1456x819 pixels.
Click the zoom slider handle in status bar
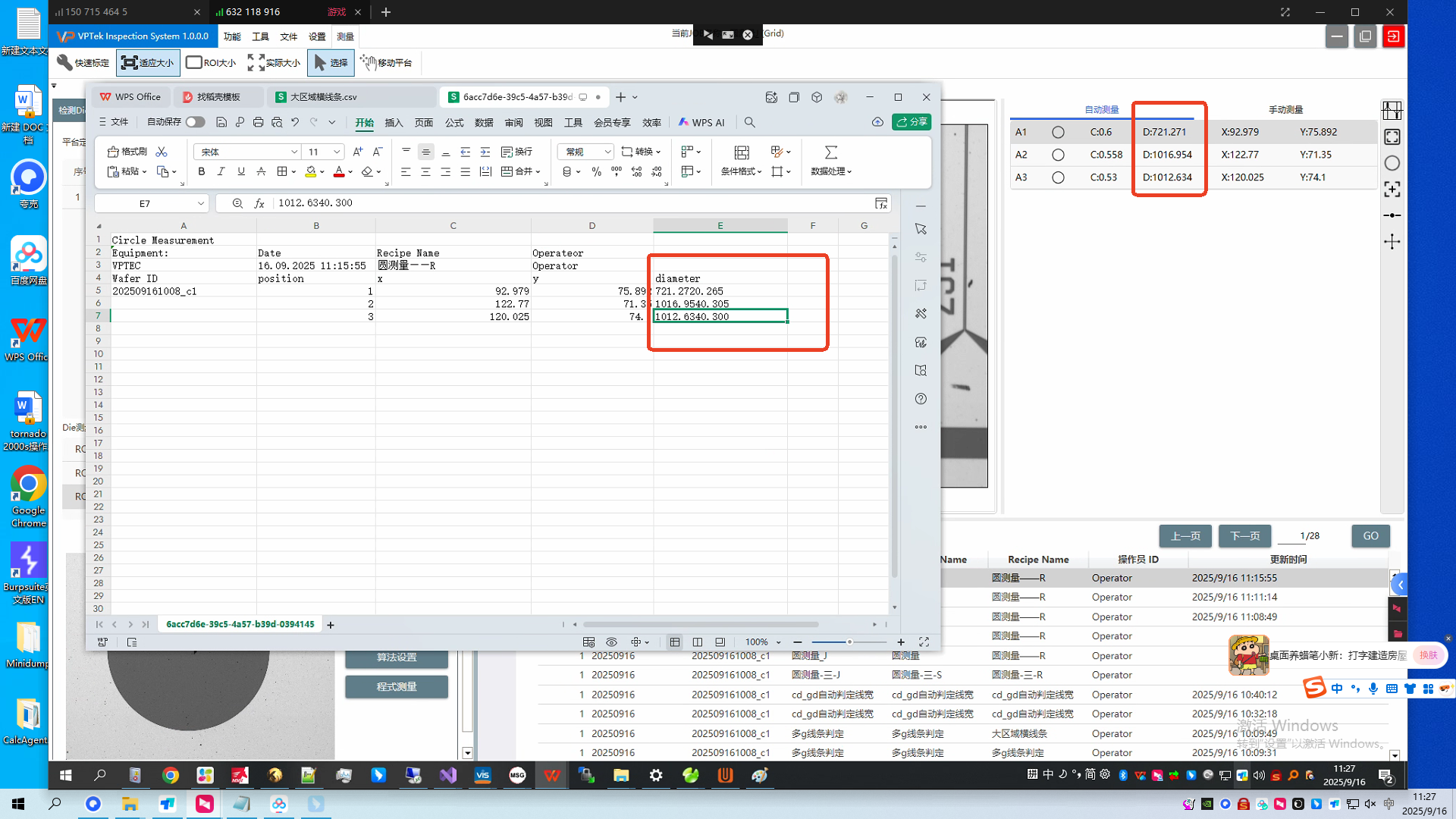pos(849,642)
